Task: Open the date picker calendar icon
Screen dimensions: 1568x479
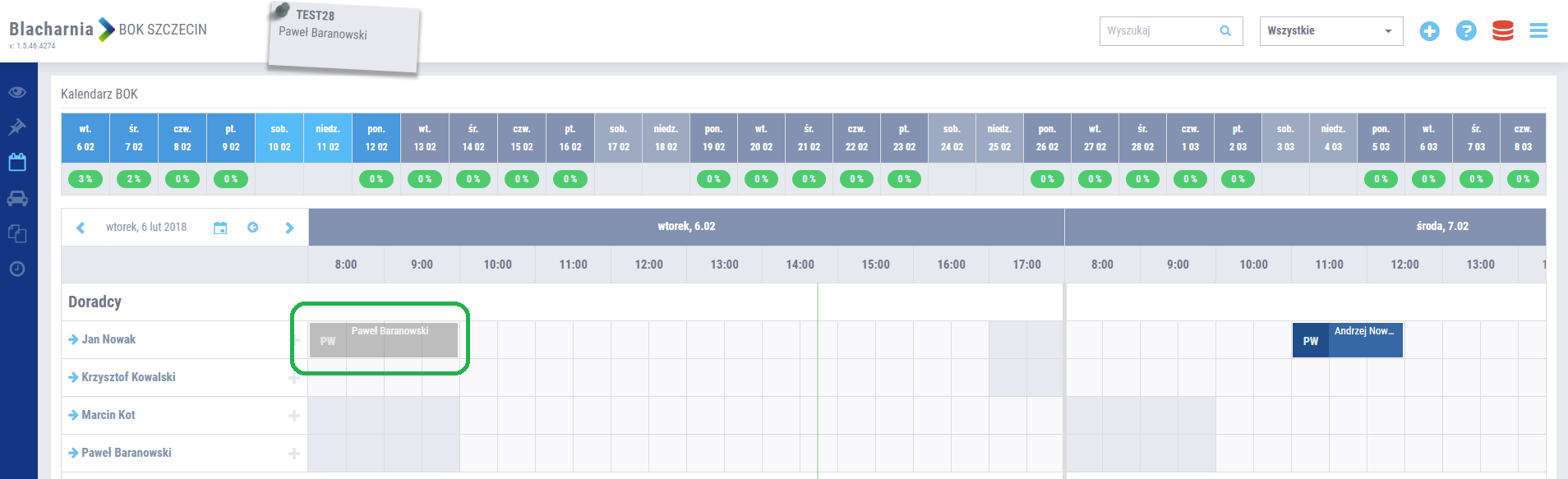Action: click(220, 228)
